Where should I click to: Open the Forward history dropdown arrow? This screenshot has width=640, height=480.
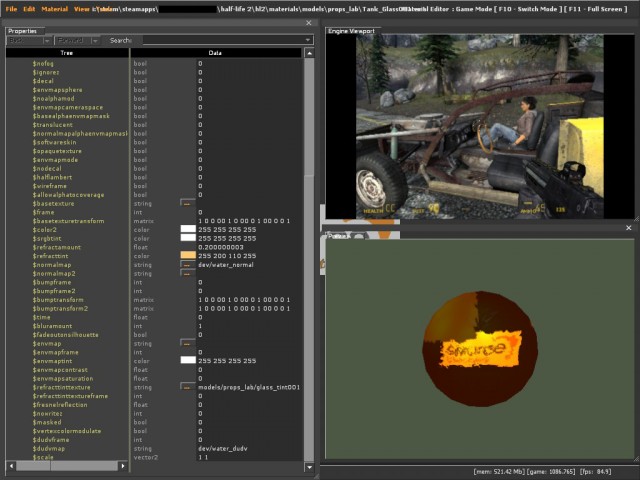(95, 40)
